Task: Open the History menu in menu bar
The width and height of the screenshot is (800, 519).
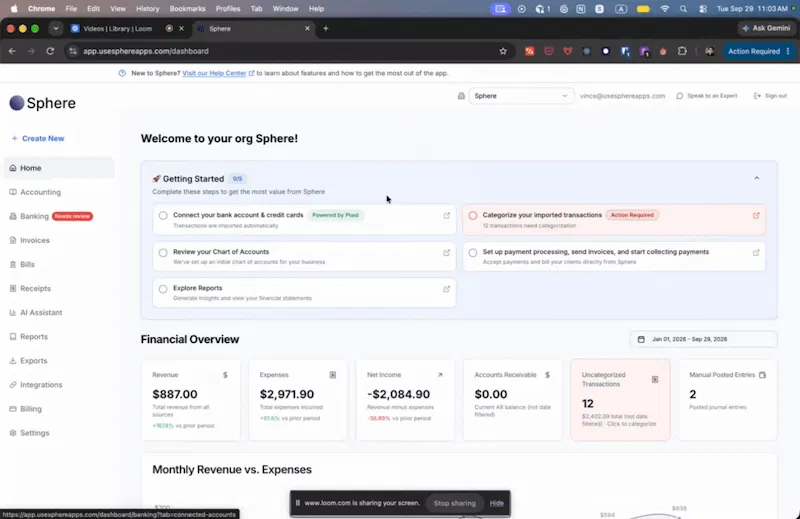Action: pyautogui.click(x=147, y=9)
